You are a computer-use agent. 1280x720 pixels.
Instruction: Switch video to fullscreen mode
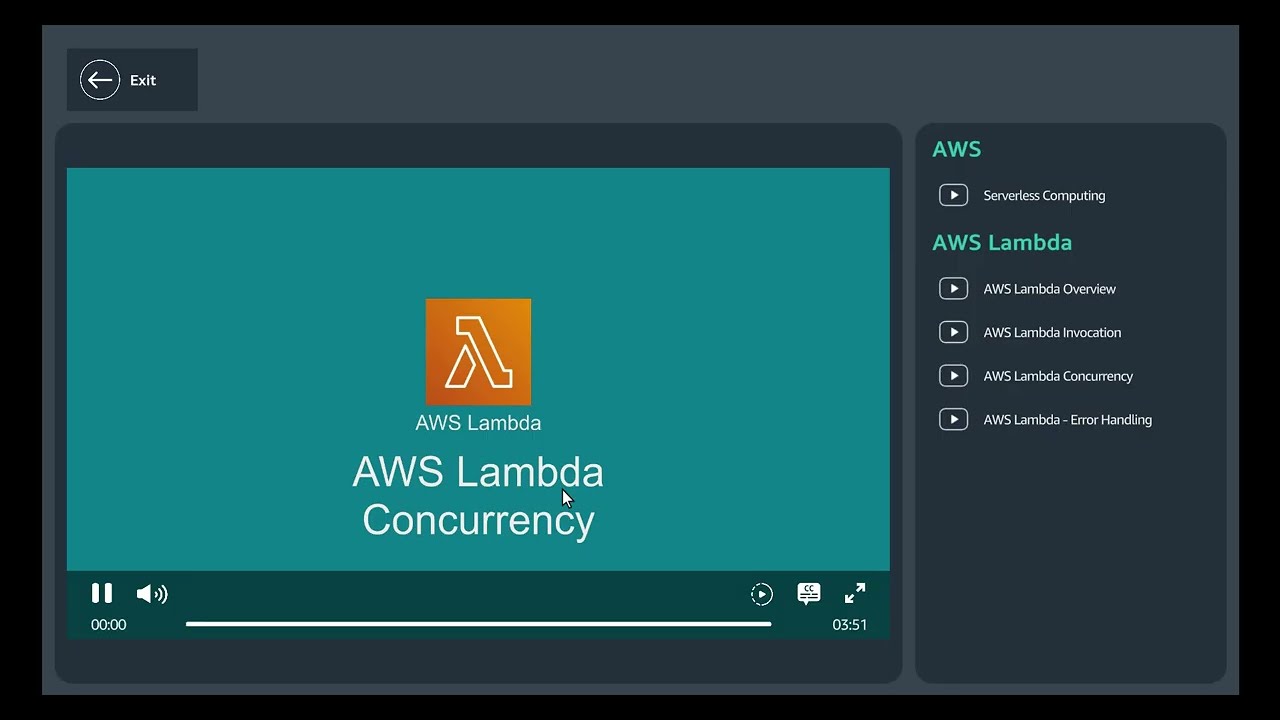click(x=855, y=594)
